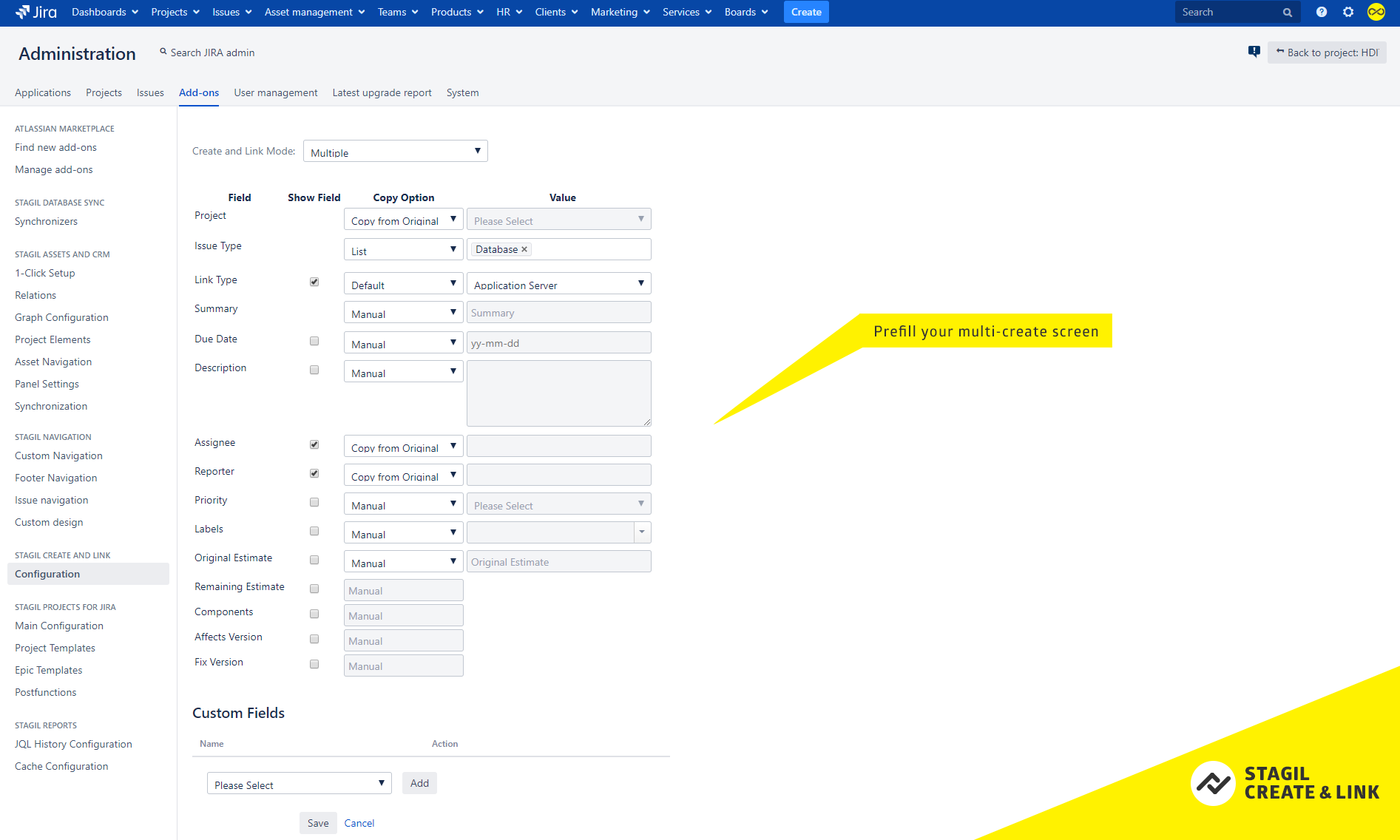Open JQL History Configuration link
Image resolution: width=1400 pixels, height=840 pixels.
tap(73, 744)
